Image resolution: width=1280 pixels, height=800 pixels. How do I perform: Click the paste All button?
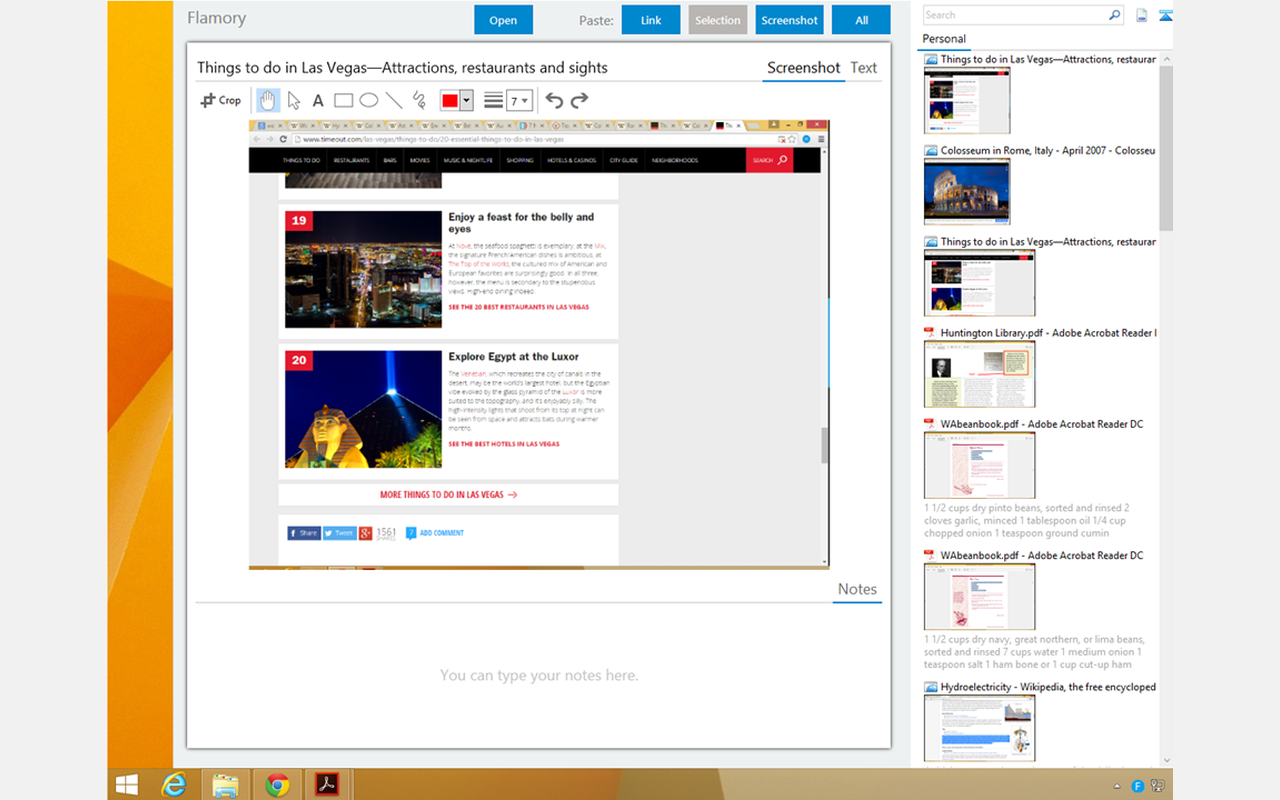(x=861, y=20)
